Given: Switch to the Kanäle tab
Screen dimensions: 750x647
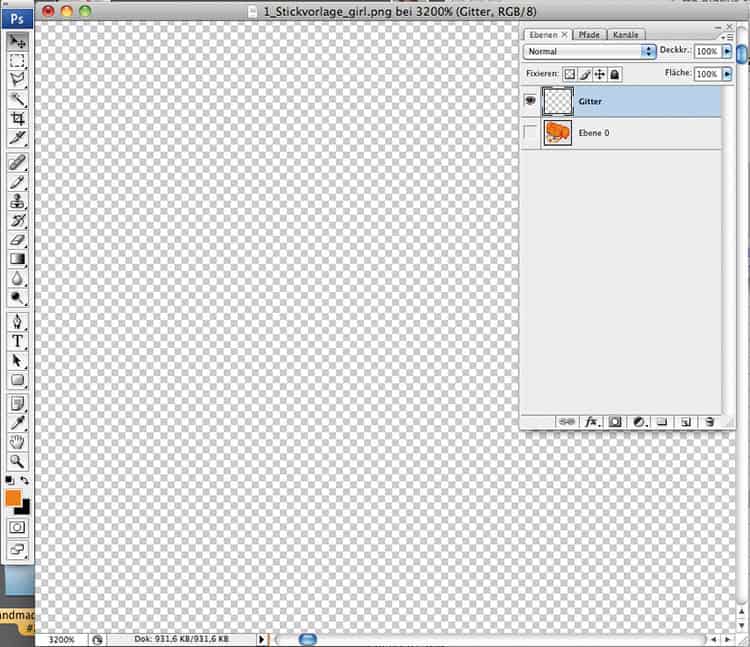Looking at the screenshot, I should [x=625, y=35].
